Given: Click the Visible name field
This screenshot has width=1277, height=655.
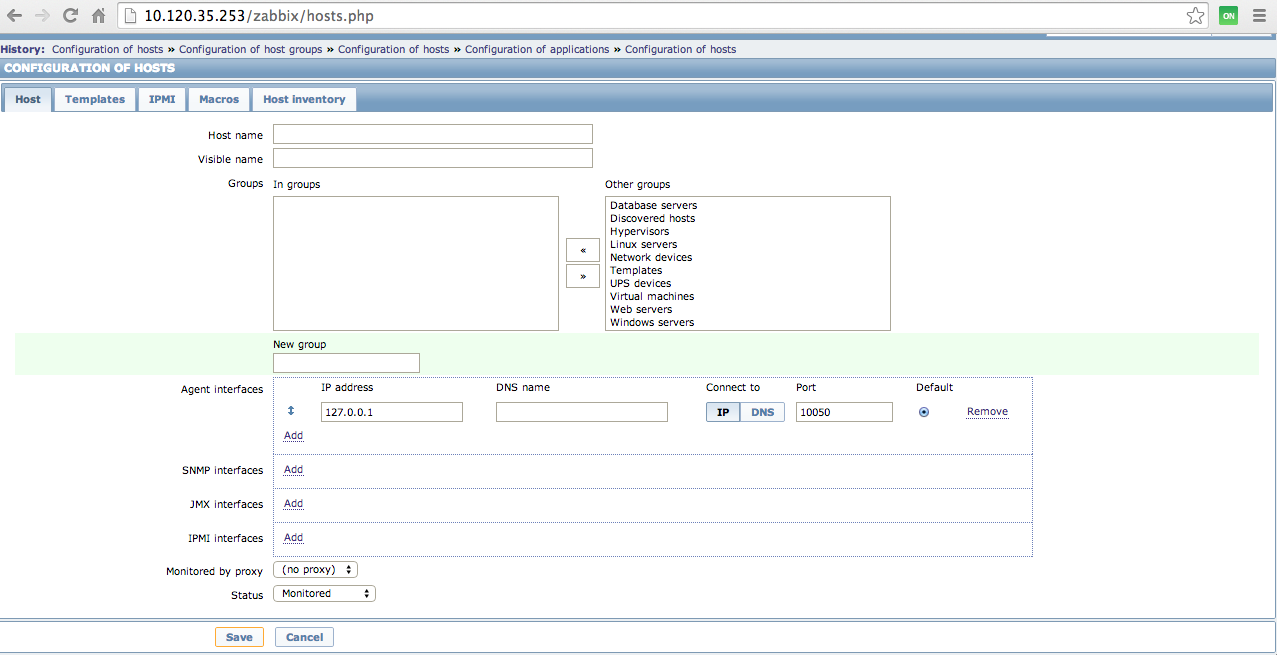Looking at the screenshot, I should pyautogui.click(x=433, y=158).
